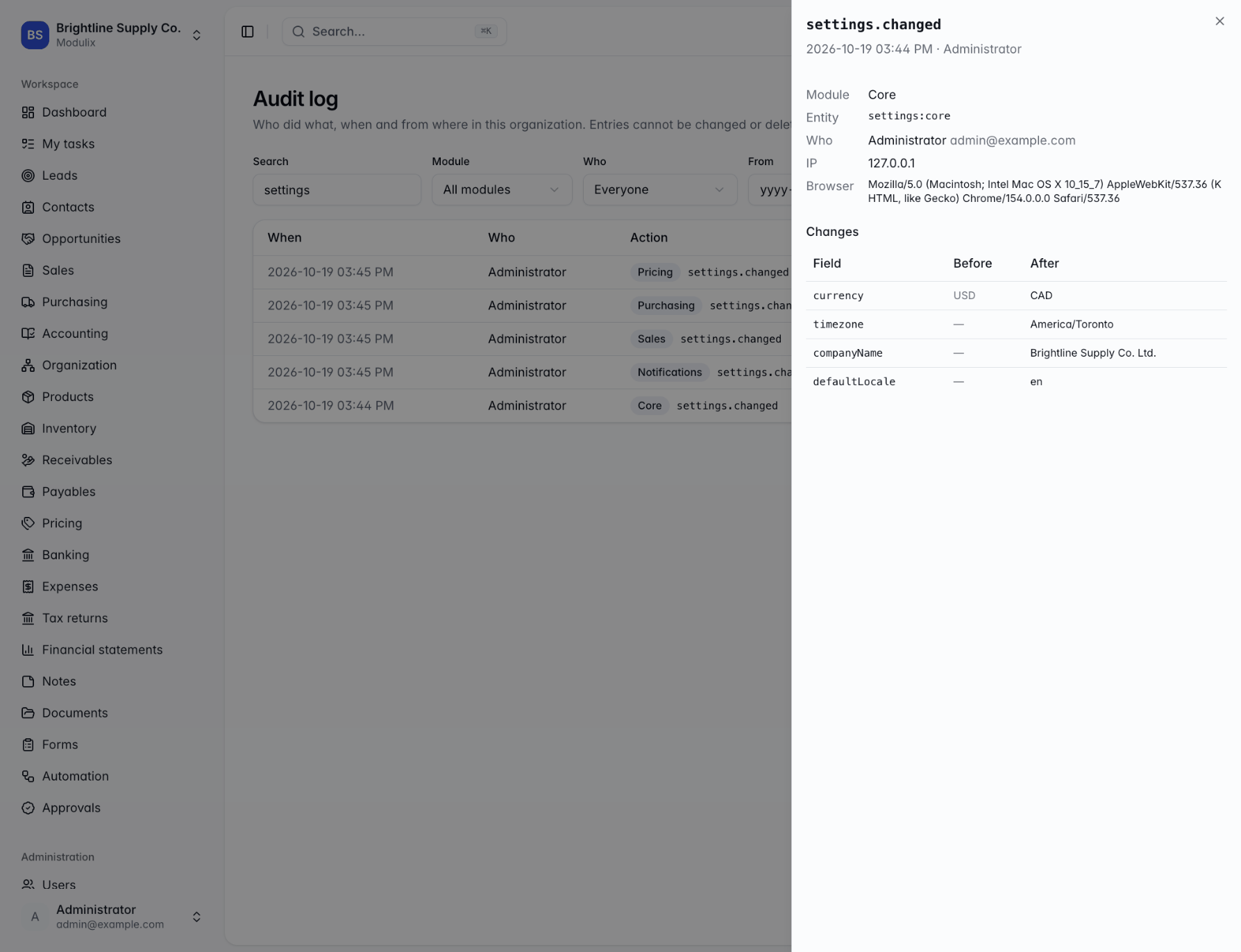The height and width of the screenshot is (952, 1241).
Task: Click the Financial statements chart icon
Action: tap(28, 649)
